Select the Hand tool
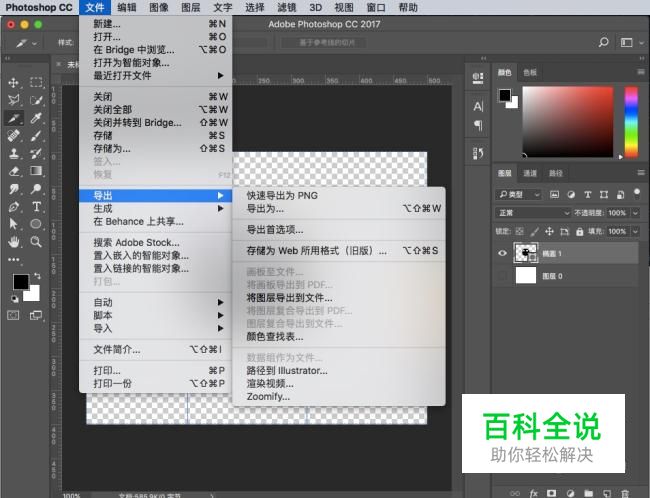 point(13,242)
